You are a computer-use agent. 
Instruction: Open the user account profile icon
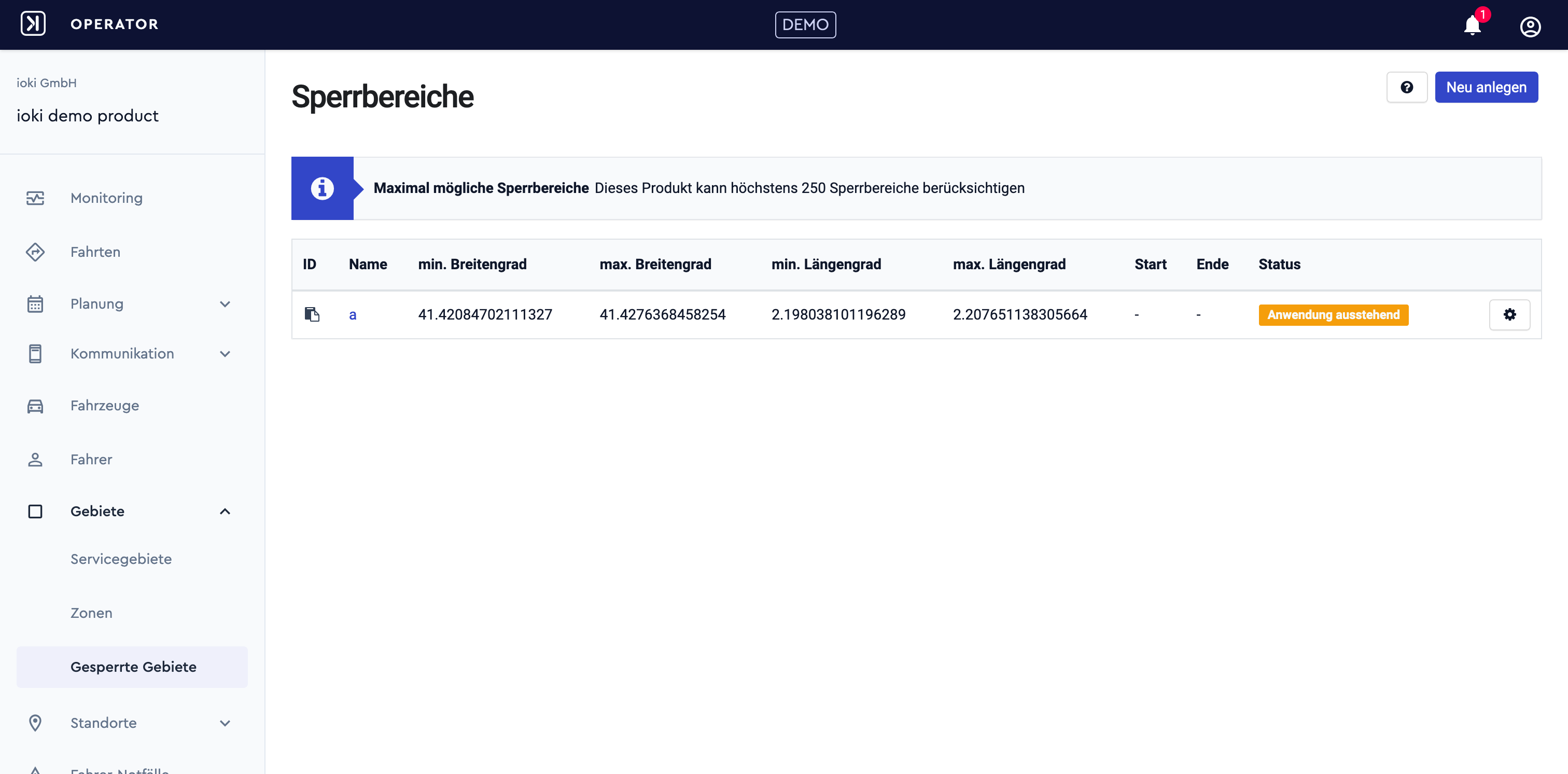[x=1530, y=26]
